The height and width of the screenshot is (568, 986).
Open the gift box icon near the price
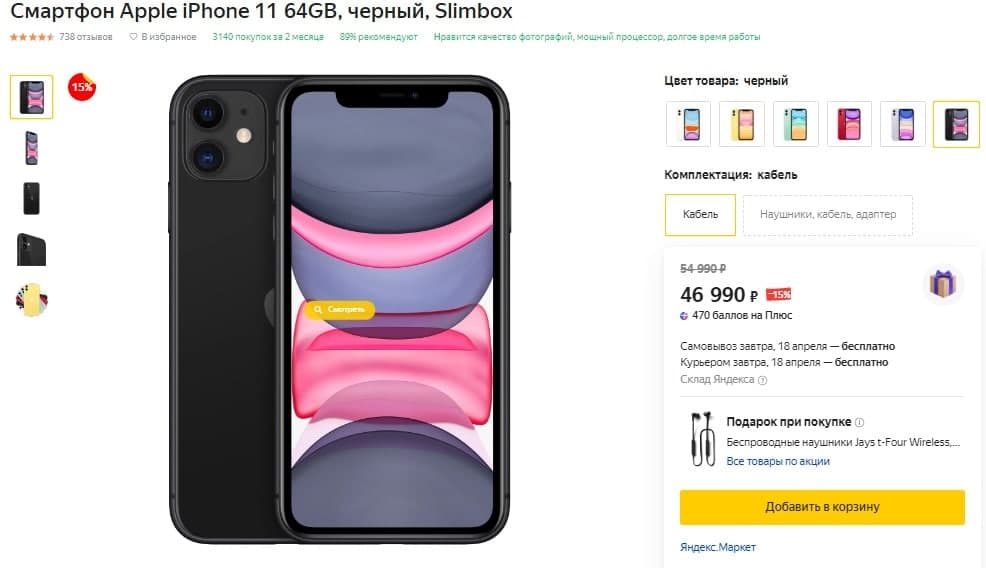coord(943,284)
